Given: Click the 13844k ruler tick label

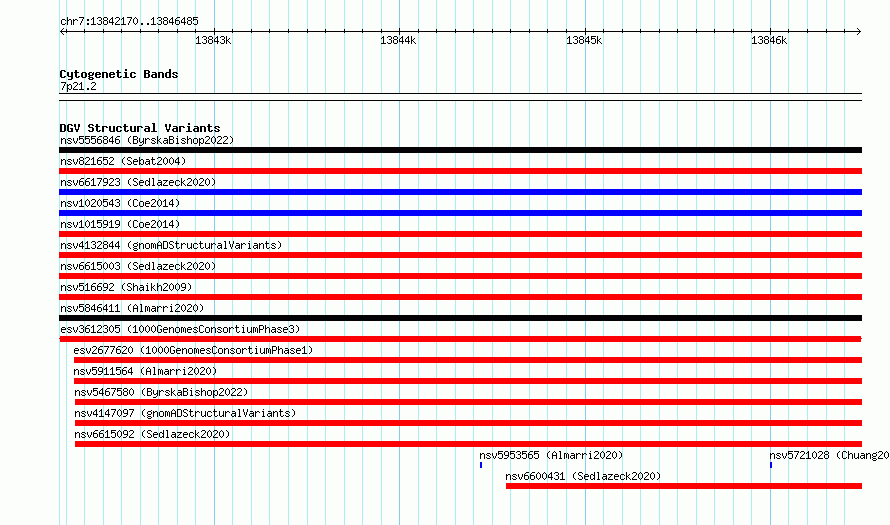Looking at the screenshot, I should pos(398,40).
